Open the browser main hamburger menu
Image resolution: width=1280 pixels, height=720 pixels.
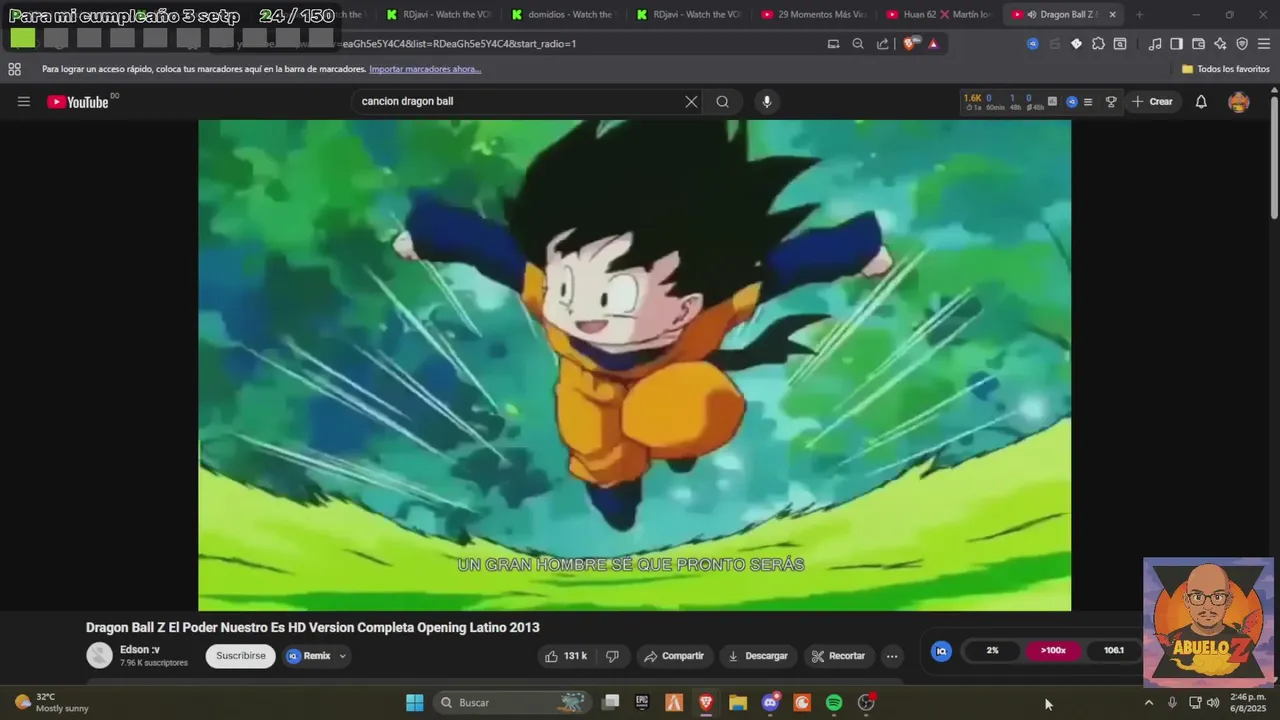(x=1264, y=43)
